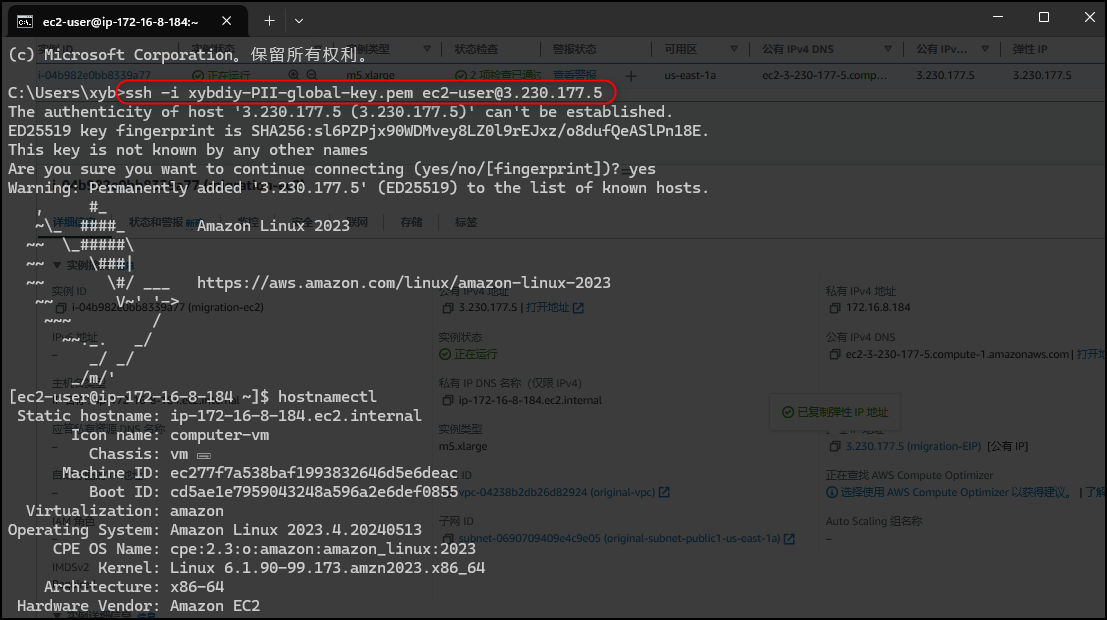This screenshot has width=1107, height=620.
Task: Click the us-east-1a cell in the AWS instance row
Action: [690, 75]
